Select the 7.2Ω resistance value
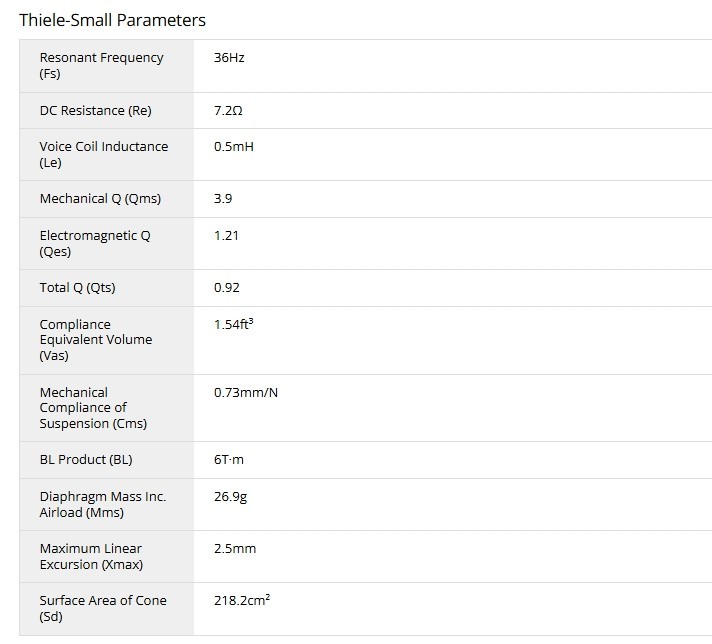This screenshot has width=712, height=644. click(x=228, y=110)
